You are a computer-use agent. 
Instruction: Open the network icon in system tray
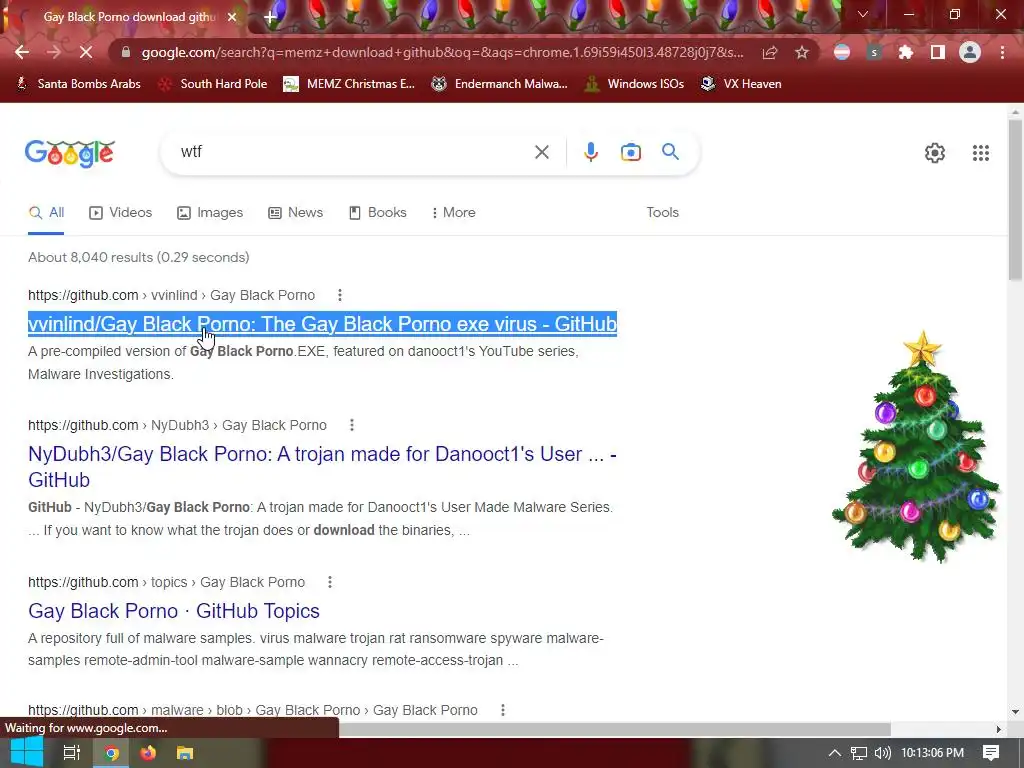point(859,753)
